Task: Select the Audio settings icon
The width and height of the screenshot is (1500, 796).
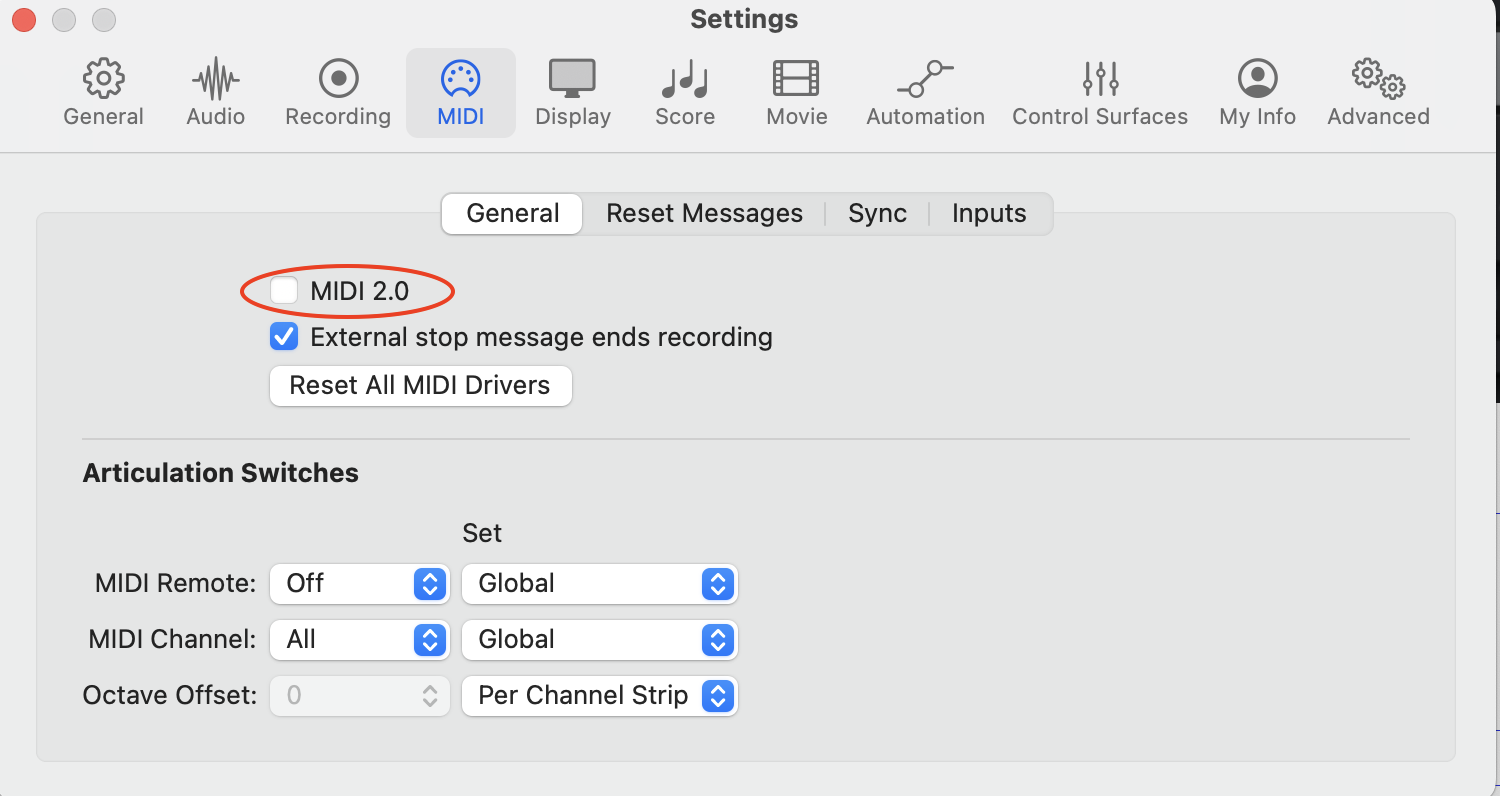Action: point(215,90)
